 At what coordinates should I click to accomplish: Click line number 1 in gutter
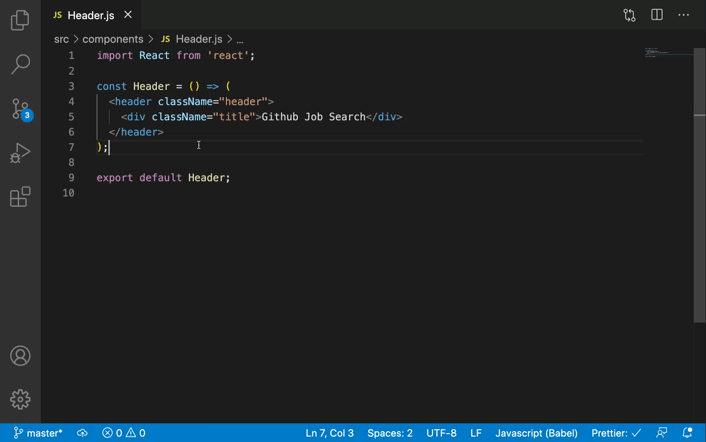pos(71,55)
